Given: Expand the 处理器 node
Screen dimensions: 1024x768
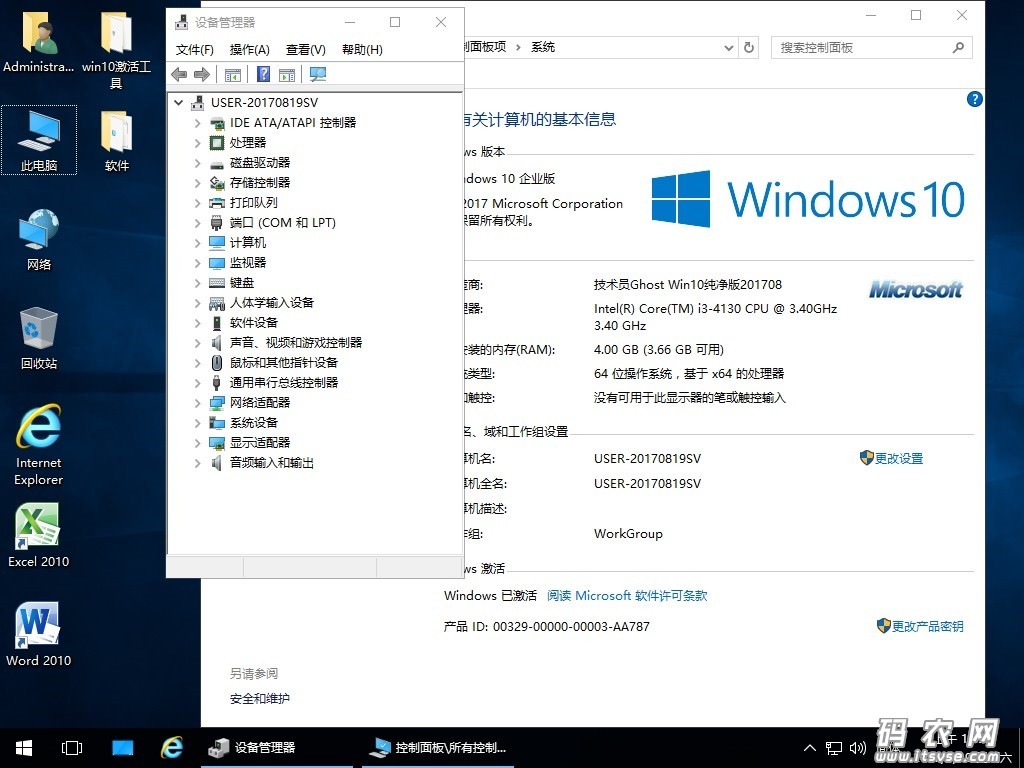Looking at the screenshot, I should (197, 142).
